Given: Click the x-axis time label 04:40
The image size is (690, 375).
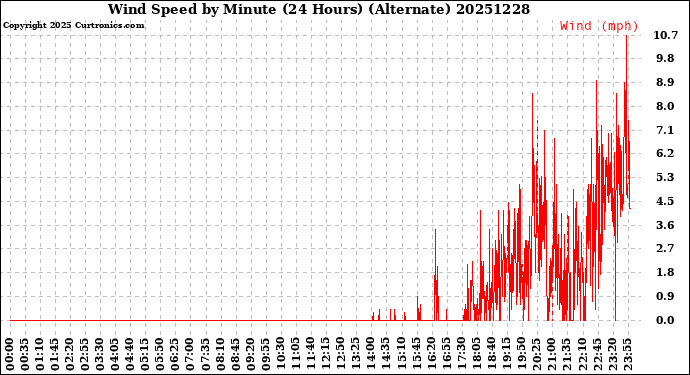Looking at the screenshot, I should tap(130, 355).
